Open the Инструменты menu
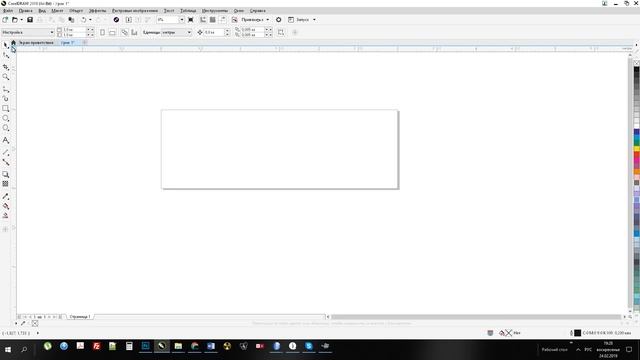Screen dimensions: 640x360 tap(215, 11)
